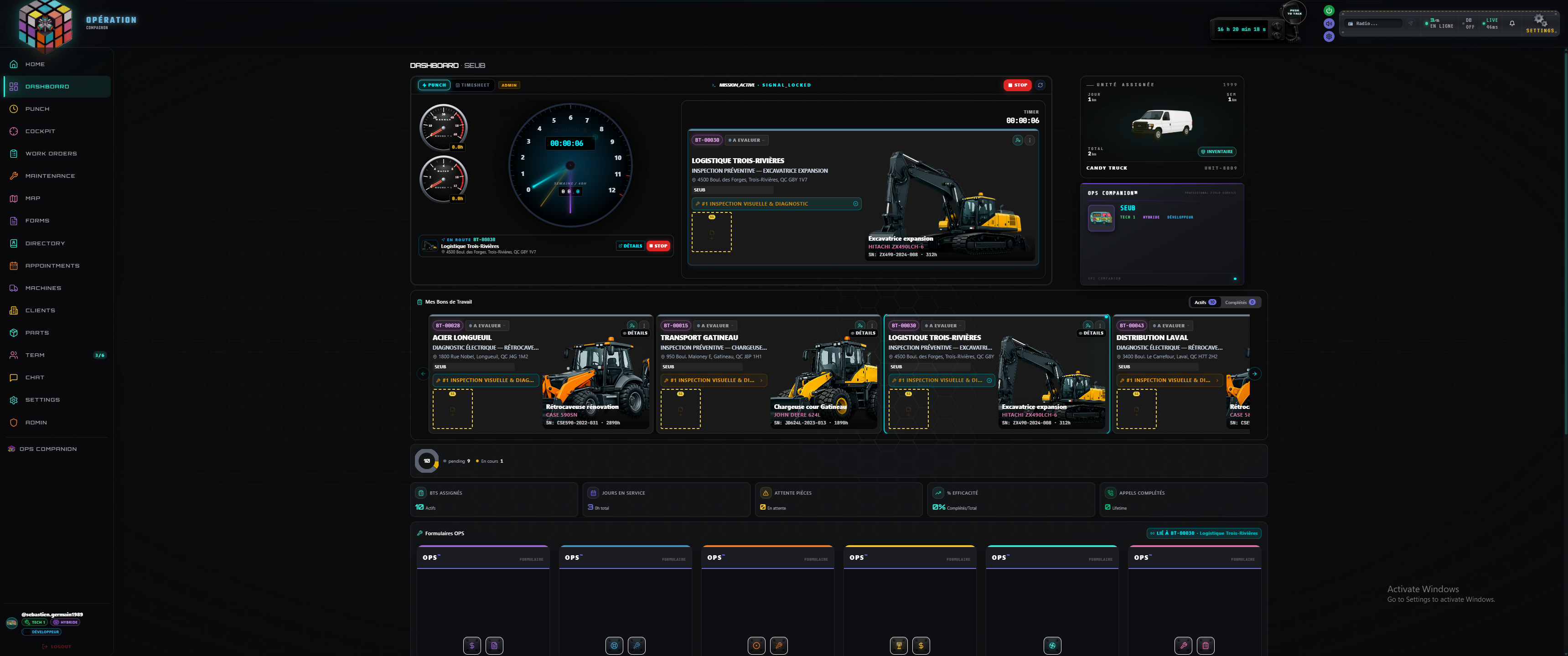Screen dimensions: 1568x656
Task: Open the Map page
Action: point(57,198)
